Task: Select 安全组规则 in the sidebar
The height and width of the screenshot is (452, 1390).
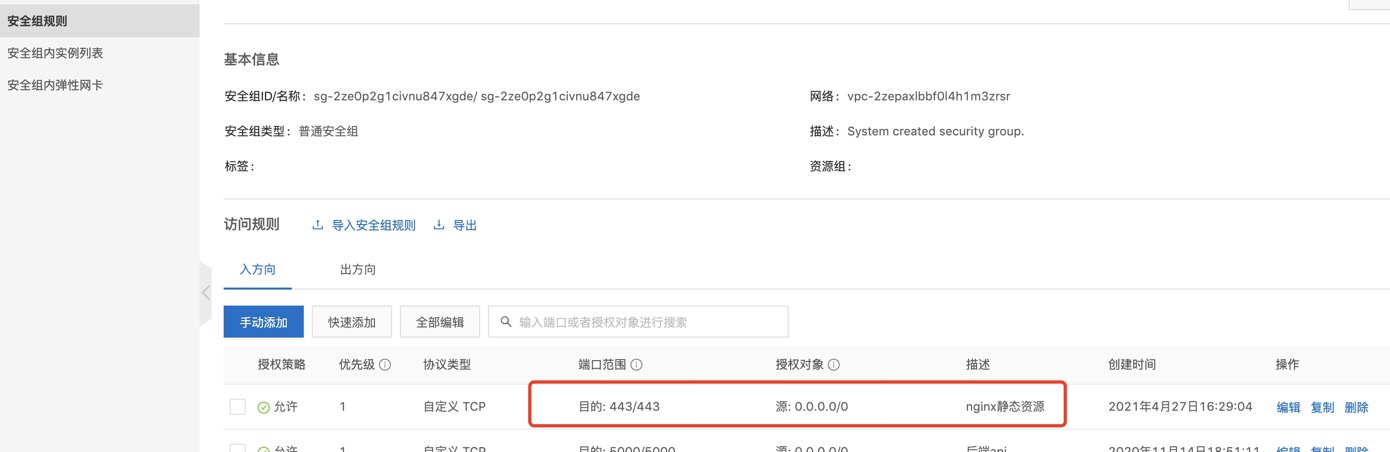Action: pos(37,21)
